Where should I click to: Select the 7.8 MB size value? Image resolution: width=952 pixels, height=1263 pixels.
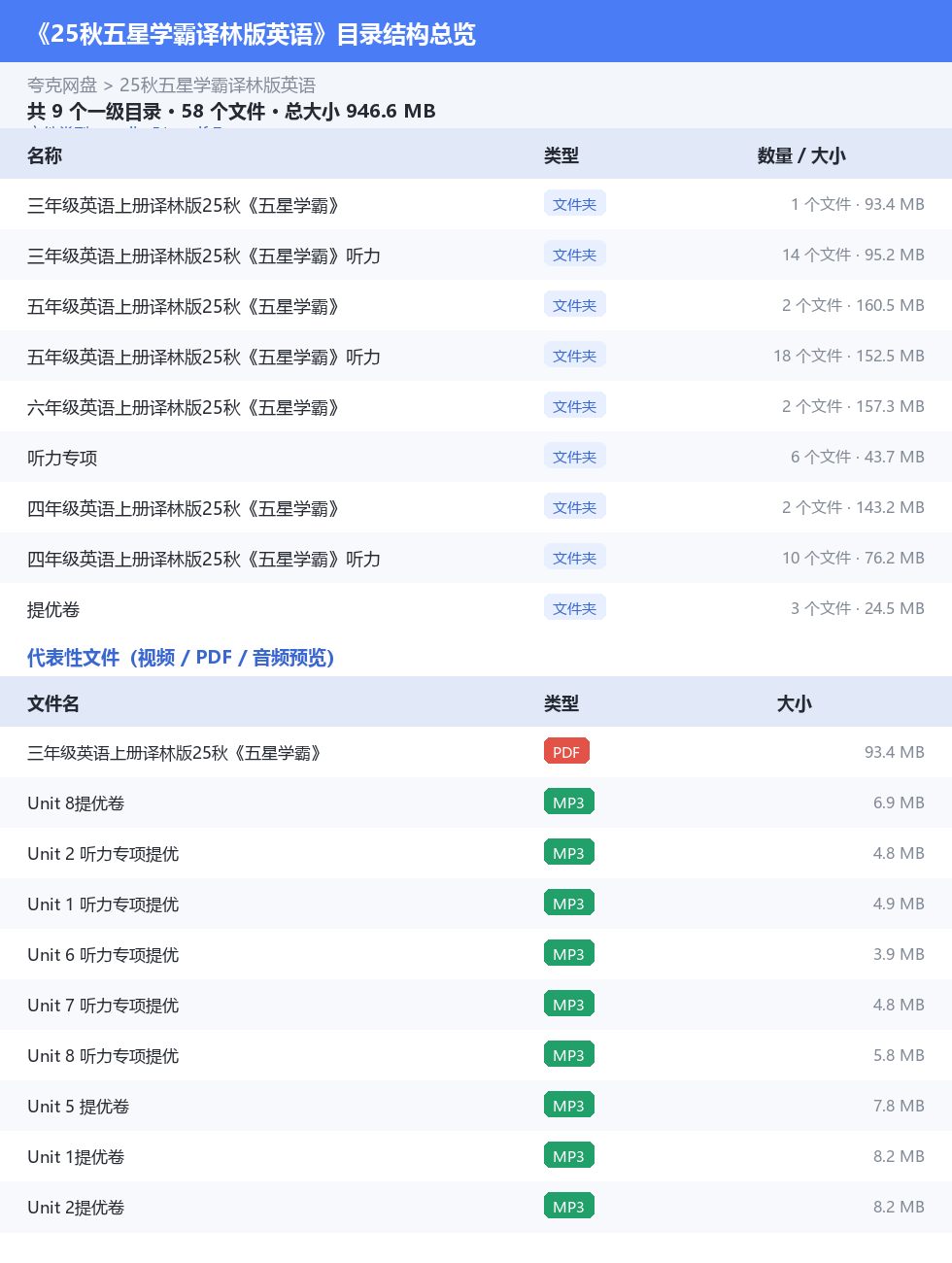tap(899, 1106)
